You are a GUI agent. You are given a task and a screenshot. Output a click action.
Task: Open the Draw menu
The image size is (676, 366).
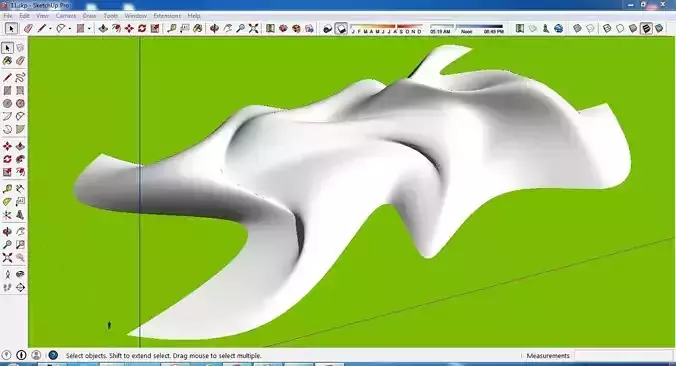click(x=89, y=16)
